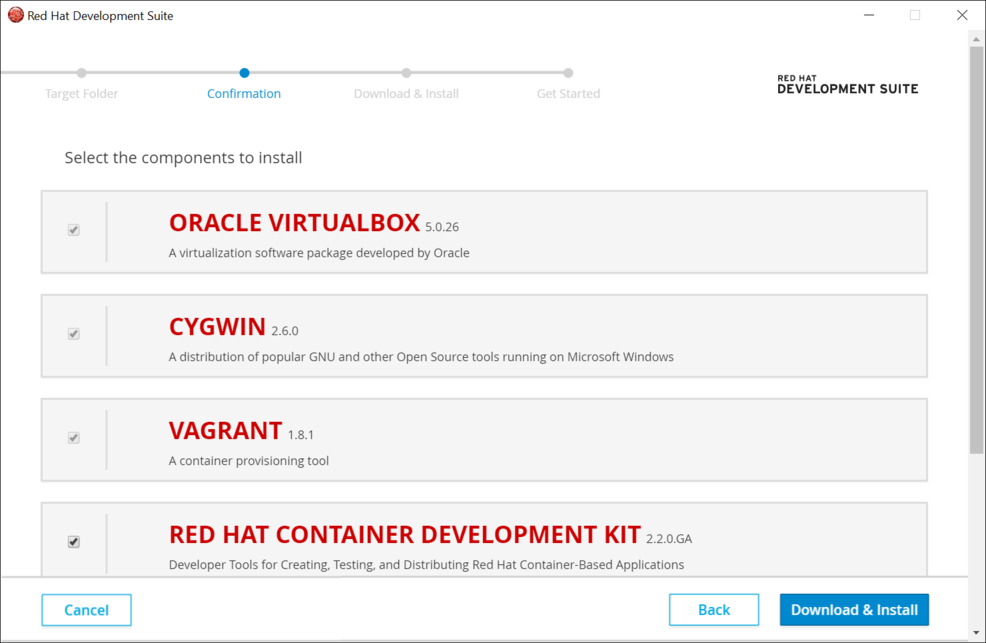This screenshot has height=643, width=986.
Task: Uncheck the Vagrant component checkbox
Action: pos(73,438)
